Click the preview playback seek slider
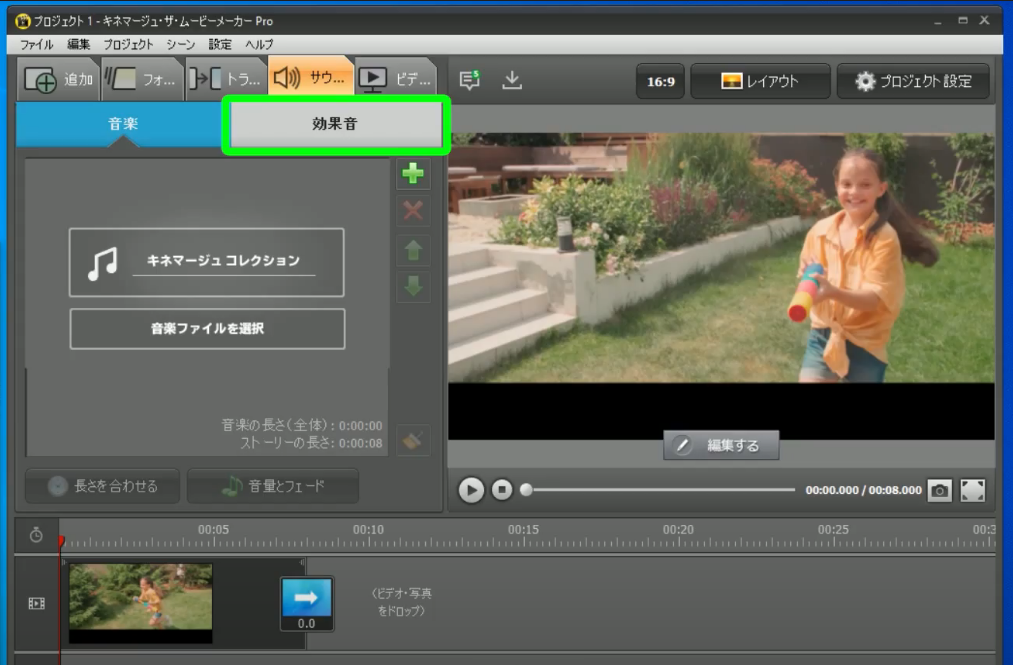1013x665 pixels. pos(660,490)
